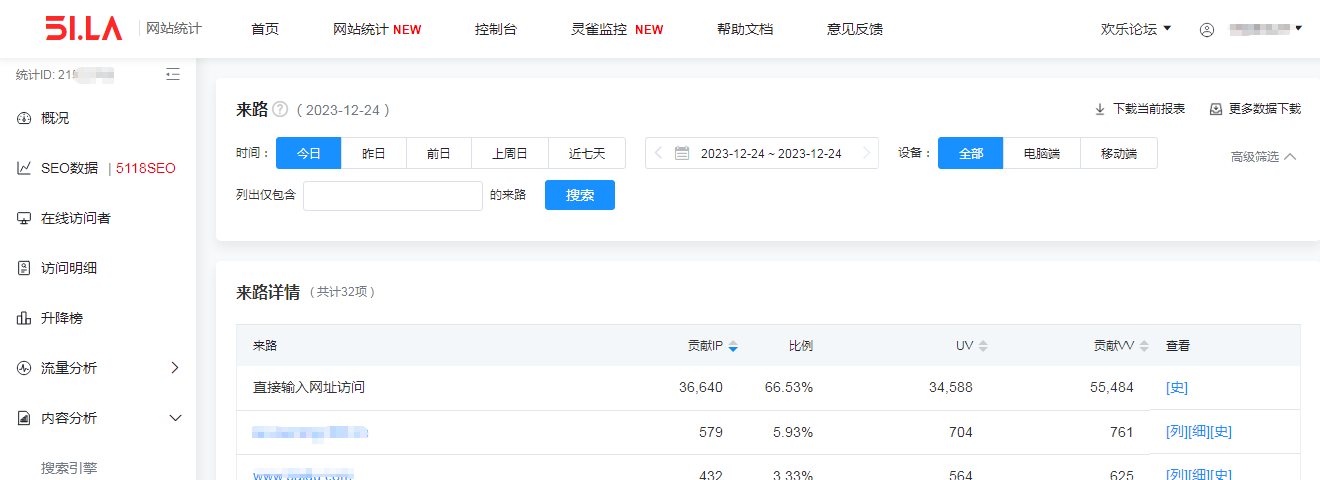
Task: Open the 控制台 top menu item
Action: point(496,29)
